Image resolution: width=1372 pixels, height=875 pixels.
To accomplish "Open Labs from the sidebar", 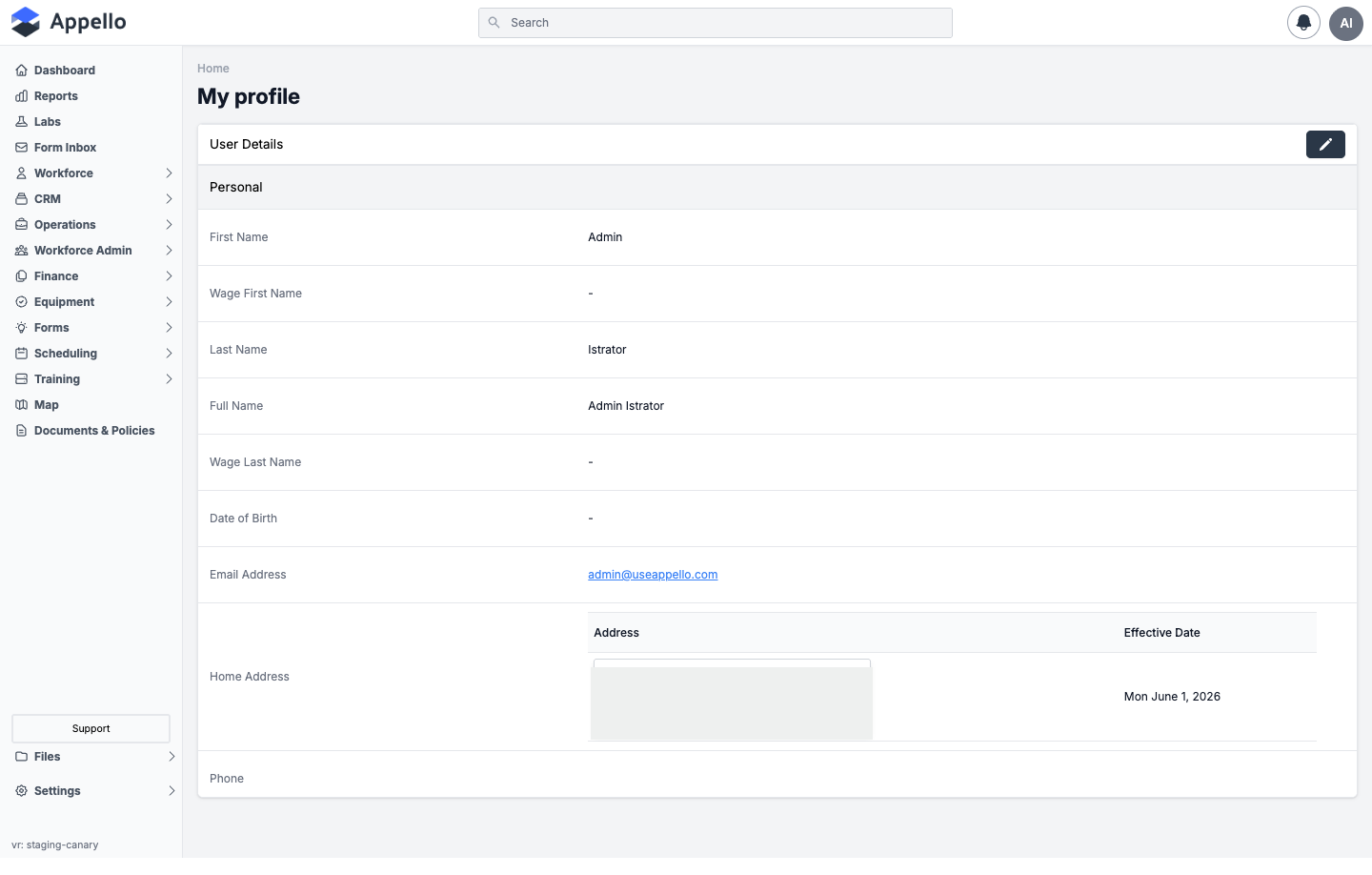I will [48, 122].
